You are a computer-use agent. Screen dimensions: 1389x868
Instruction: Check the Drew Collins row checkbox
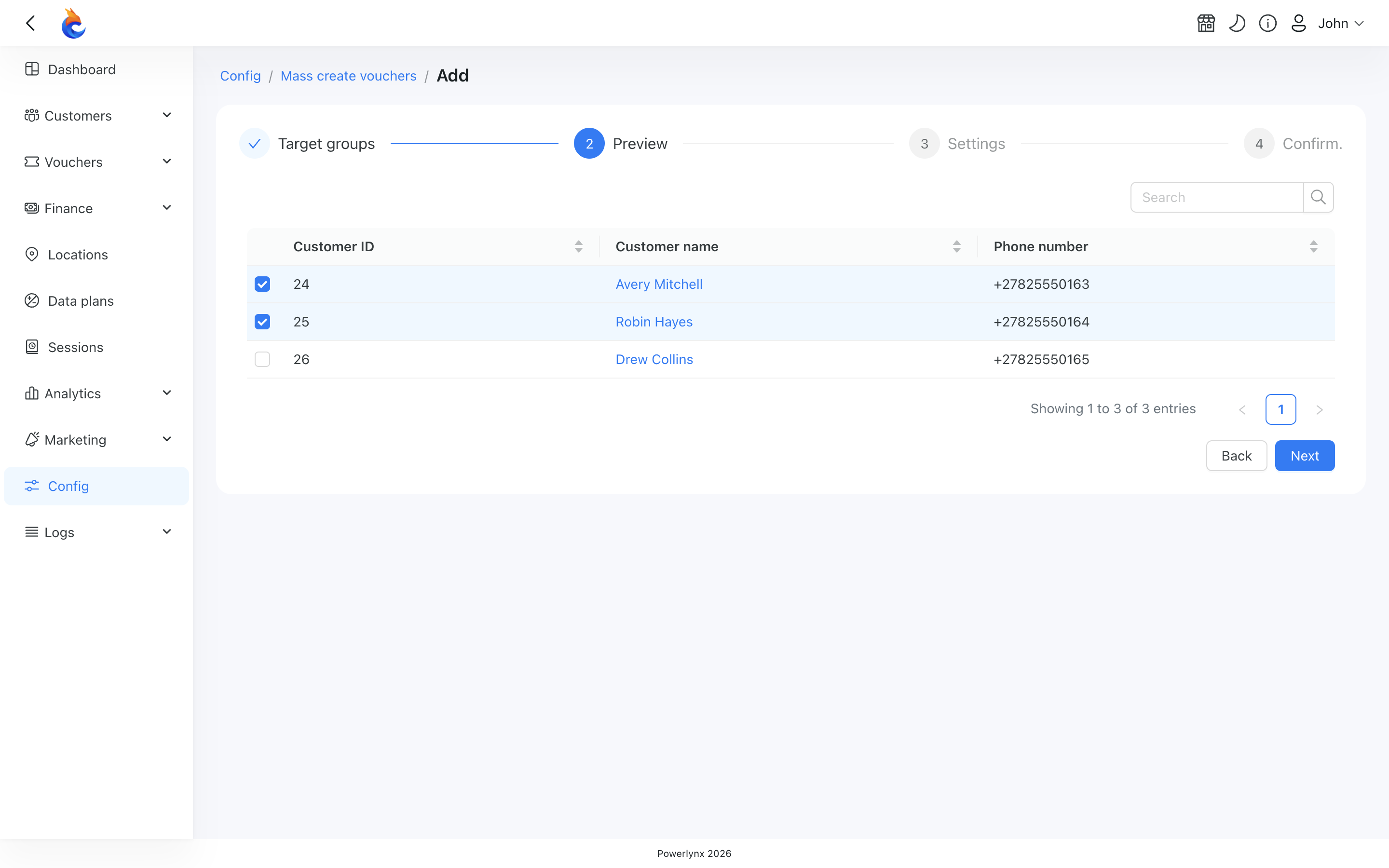point(262,359)
